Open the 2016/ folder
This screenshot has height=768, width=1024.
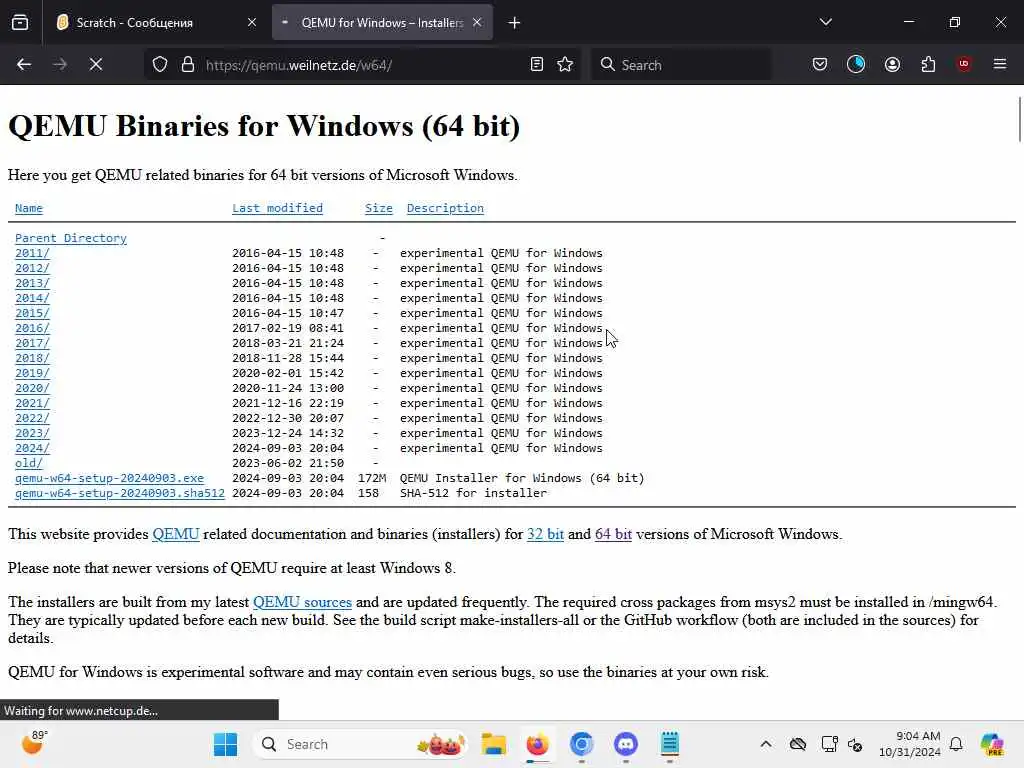click(x=32, y=328)
